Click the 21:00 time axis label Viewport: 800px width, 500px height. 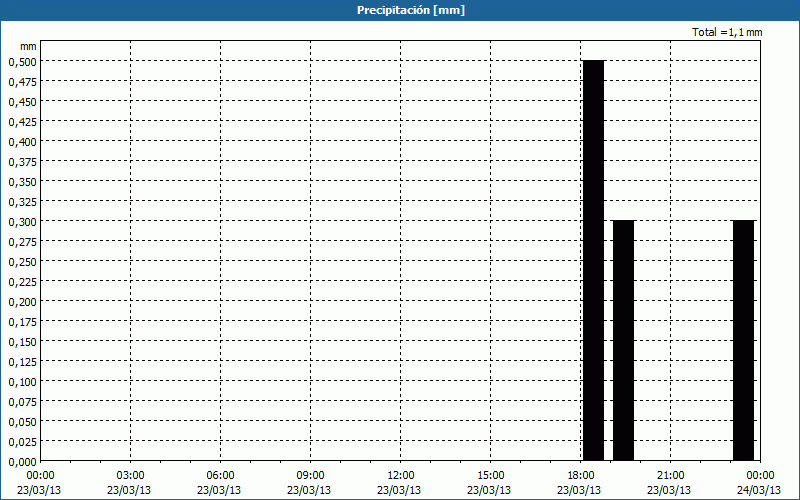[670, 476]
